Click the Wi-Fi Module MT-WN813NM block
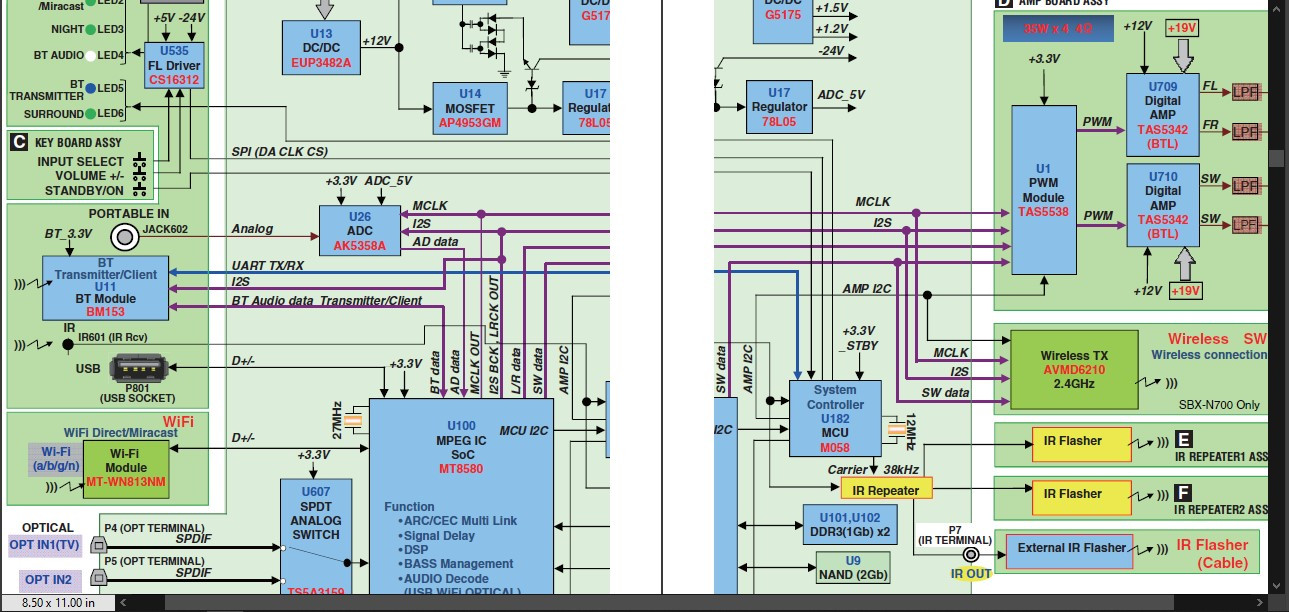Screen dimensions: 1289x612 click(125, 467)
